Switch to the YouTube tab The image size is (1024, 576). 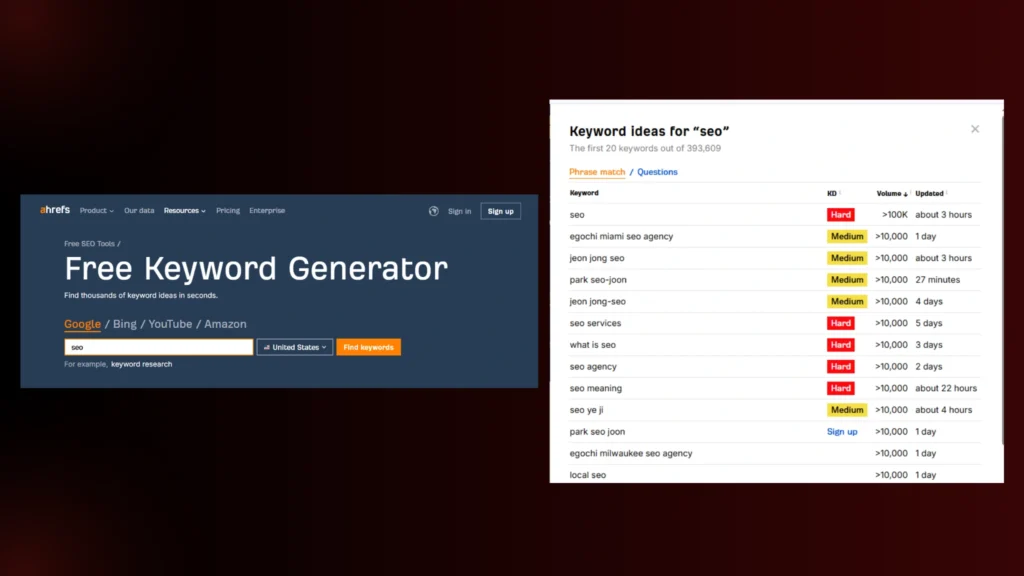point(170,324)
